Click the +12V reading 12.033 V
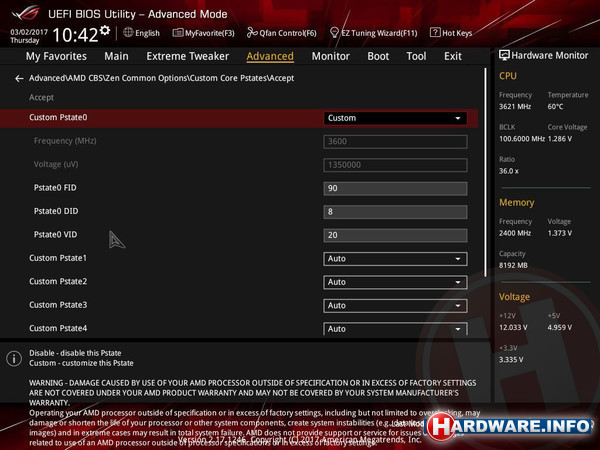Image resolution: width=600 pixels, height=450 pixels. click(513, 328)
